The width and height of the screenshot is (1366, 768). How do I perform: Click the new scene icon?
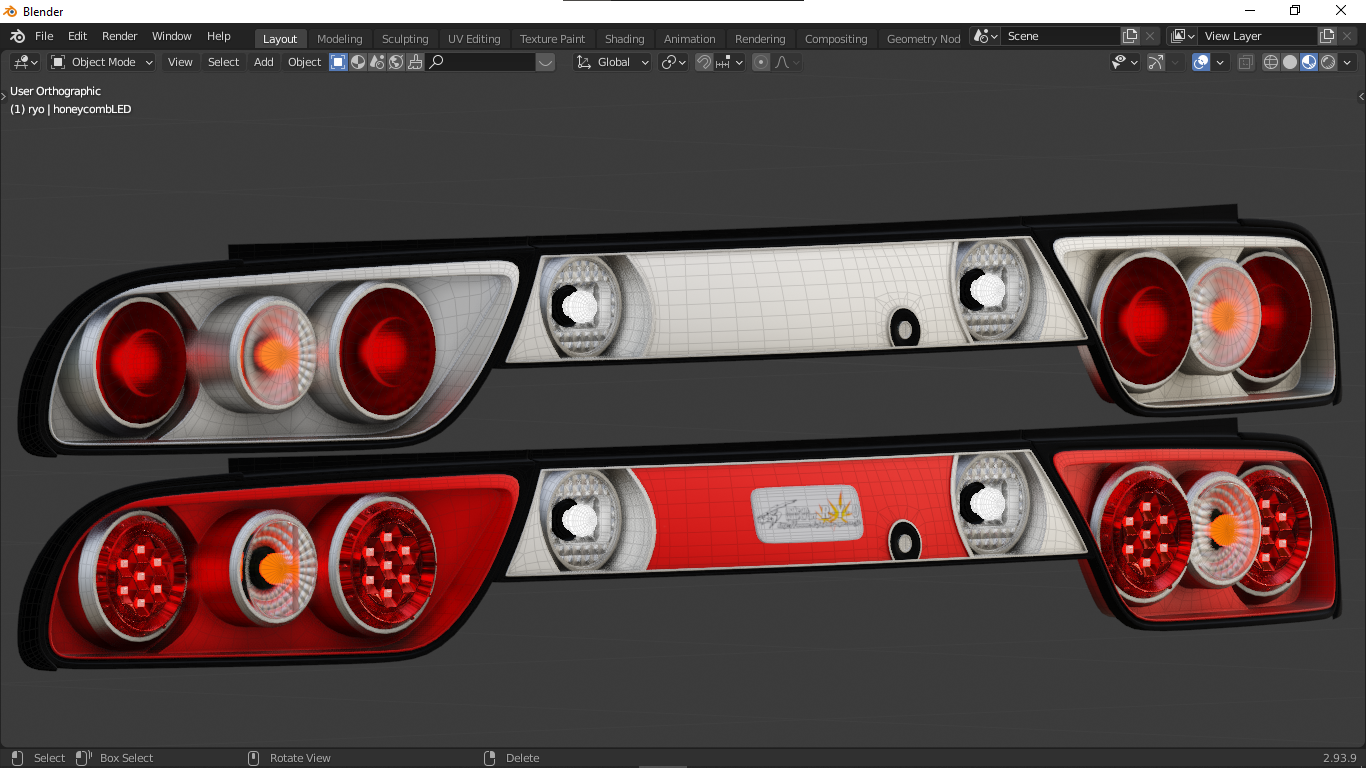coord(1130,36)
